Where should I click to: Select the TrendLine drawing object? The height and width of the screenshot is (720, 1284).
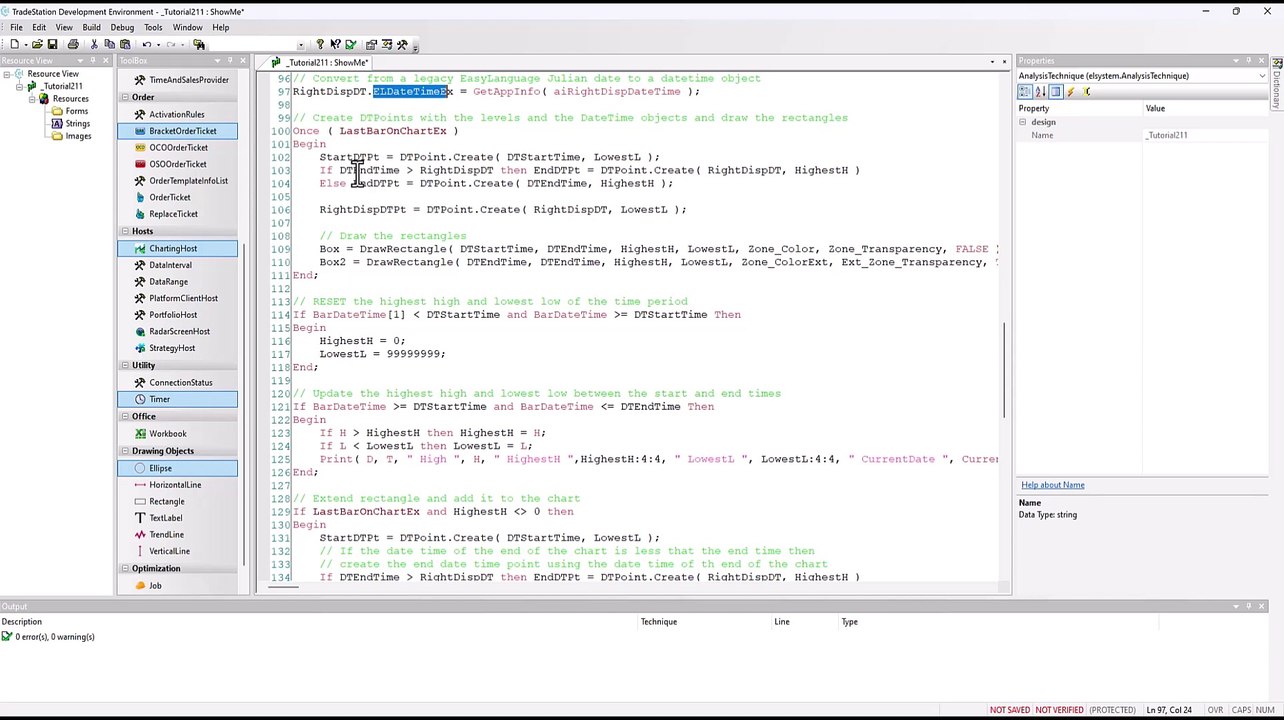tap(166, 534)
